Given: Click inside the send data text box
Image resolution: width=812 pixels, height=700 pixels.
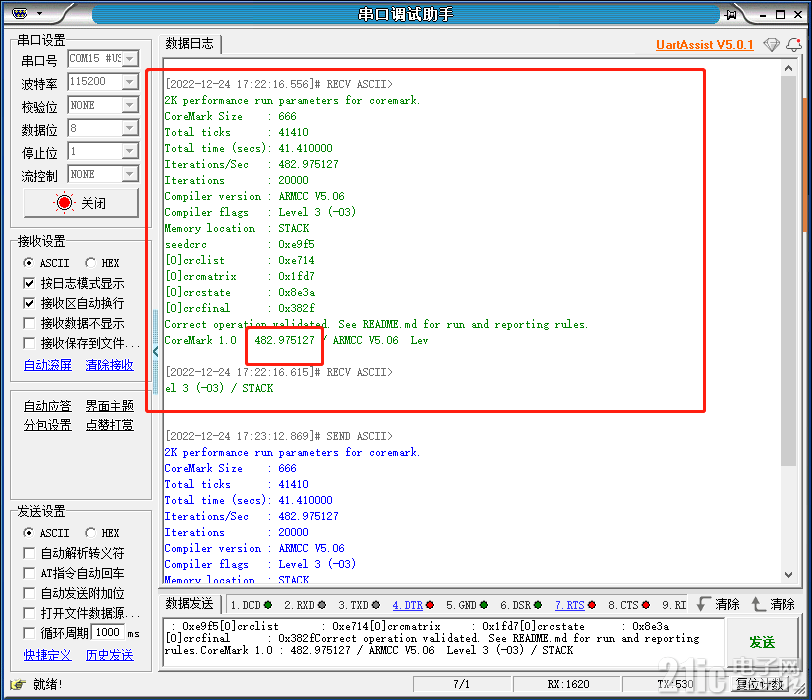Looking at the screenshot, I should click(443, 643).
